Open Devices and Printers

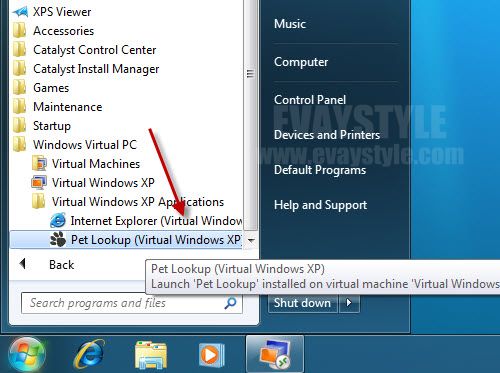327,135
